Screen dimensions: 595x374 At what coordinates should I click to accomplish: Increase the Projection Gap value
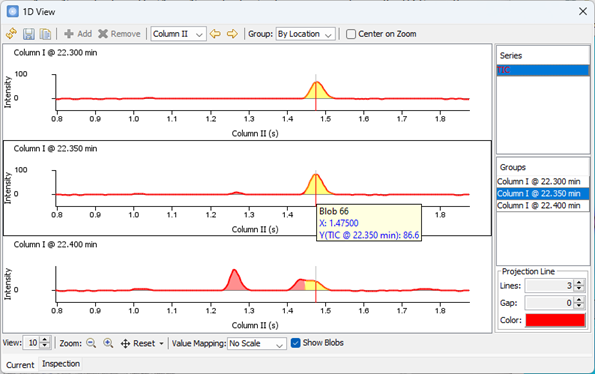tap(579, 300)
